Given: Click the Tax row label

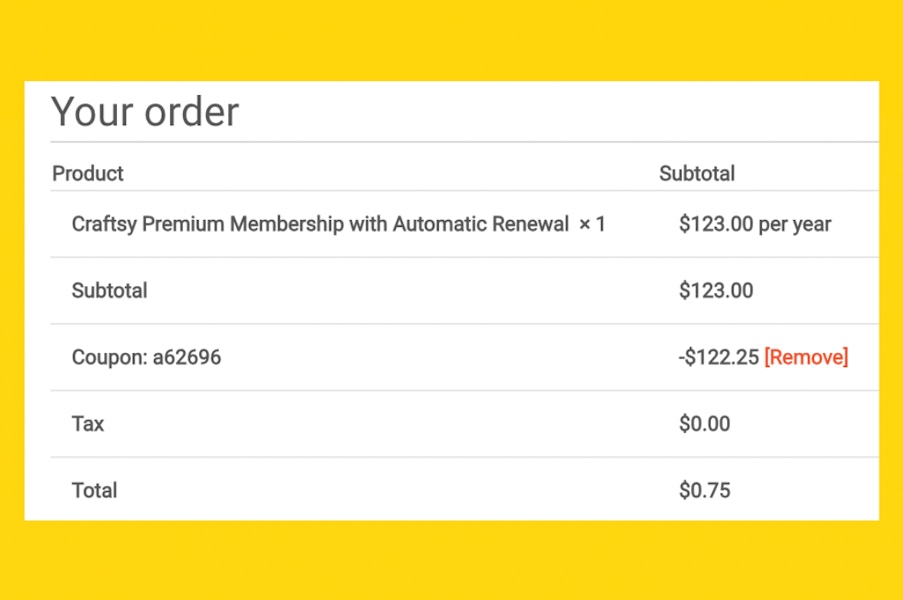Looking at the screenshot, I should pyautogui.click(x=88, y=424).
